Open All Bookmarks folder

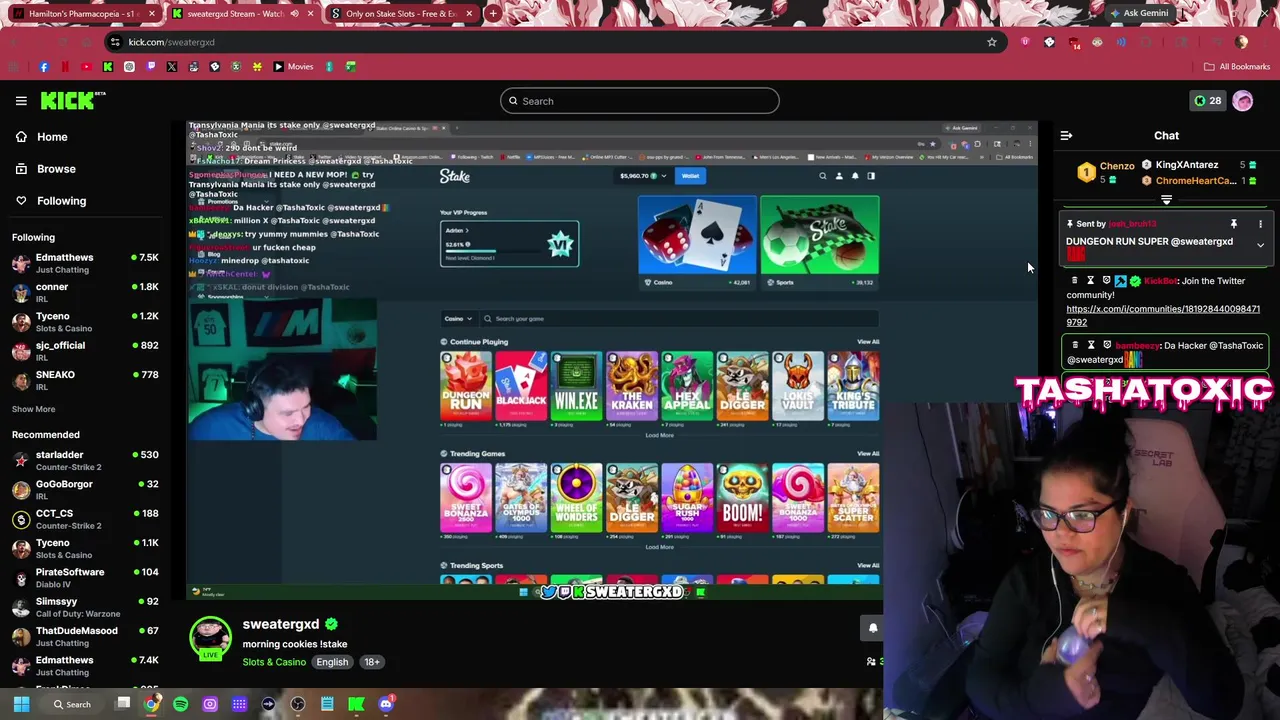pos(1237,67)
